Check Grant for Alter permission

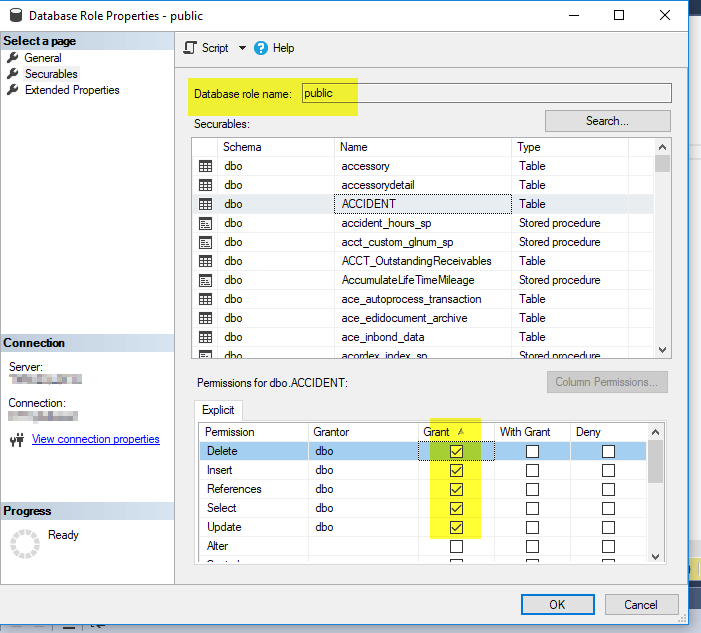[456, 546]
